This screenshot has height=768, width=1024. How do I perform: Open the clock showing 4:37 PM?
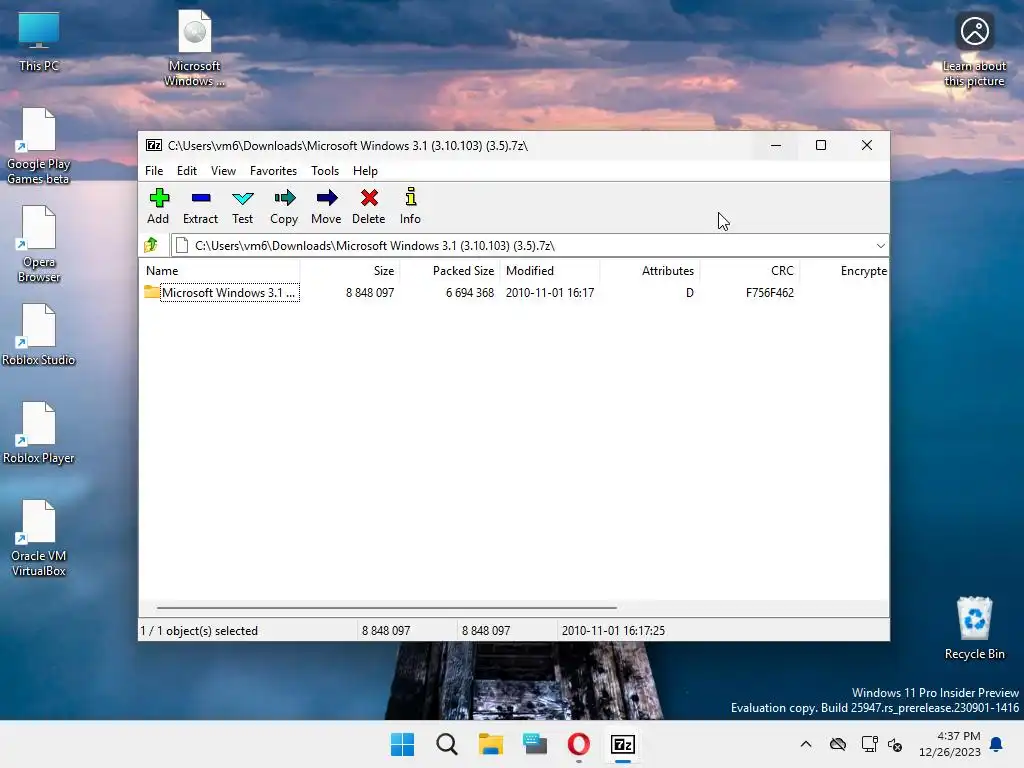pyautogui.click(x=950, y=744)
